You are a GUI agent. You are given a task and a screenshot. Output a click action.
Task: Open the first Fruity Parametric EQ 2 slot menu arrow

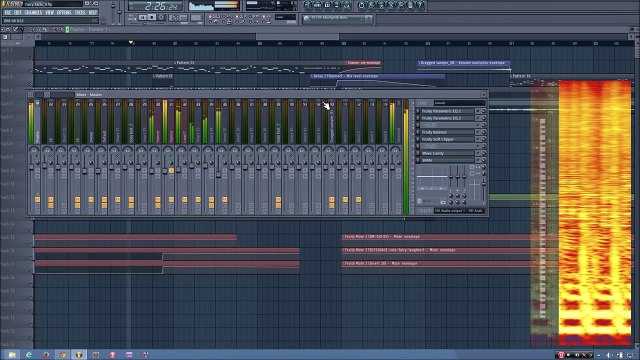pyautogui.click(x=478, y=111)
